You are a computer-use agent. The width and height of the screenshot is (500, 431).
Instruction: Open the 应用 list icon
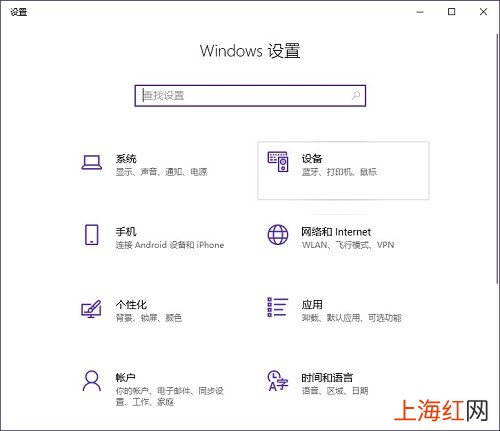pyautogui.click(x=278, y=307)
